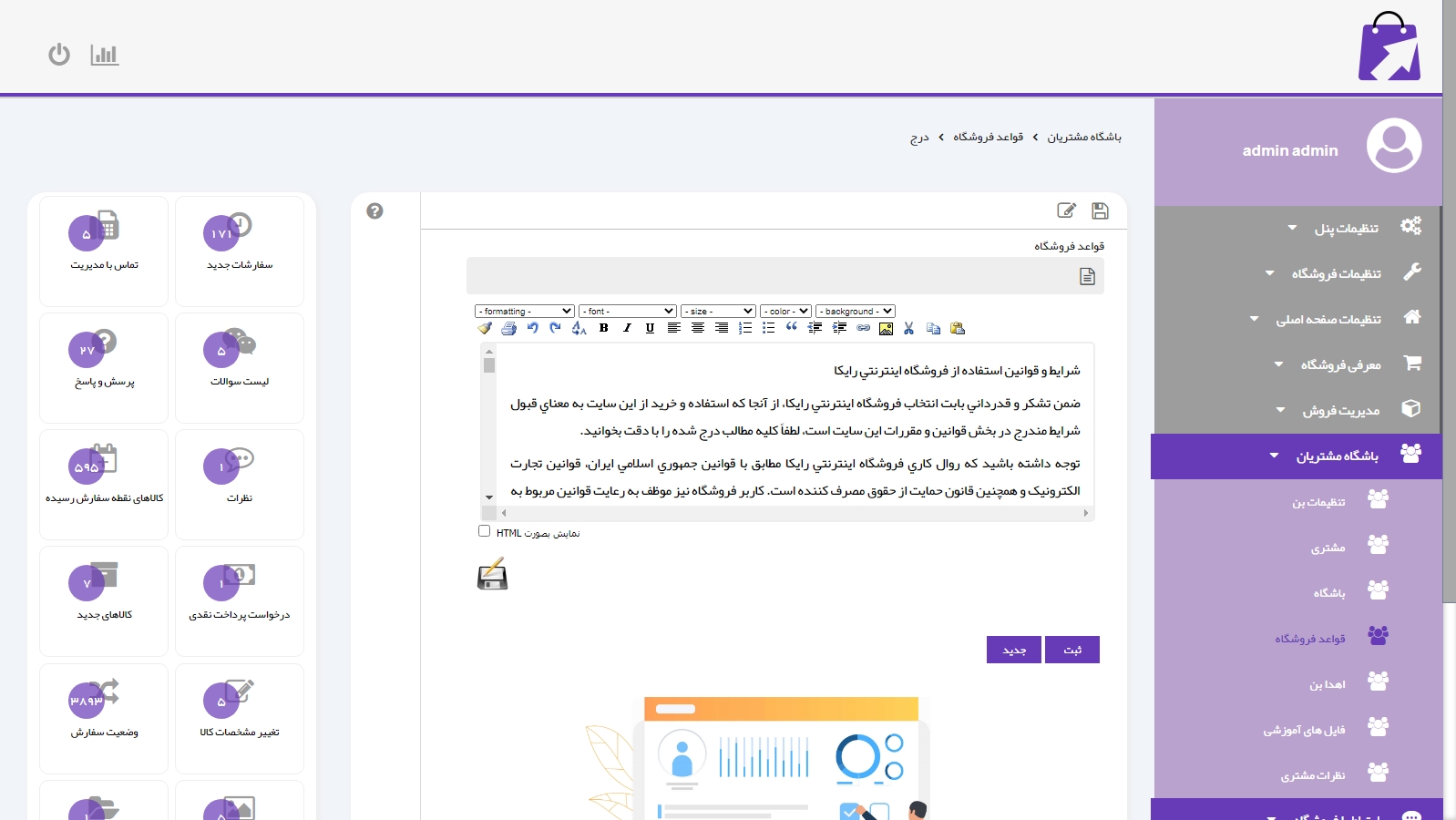Insert a hyperlink in editor

[863, 328]
